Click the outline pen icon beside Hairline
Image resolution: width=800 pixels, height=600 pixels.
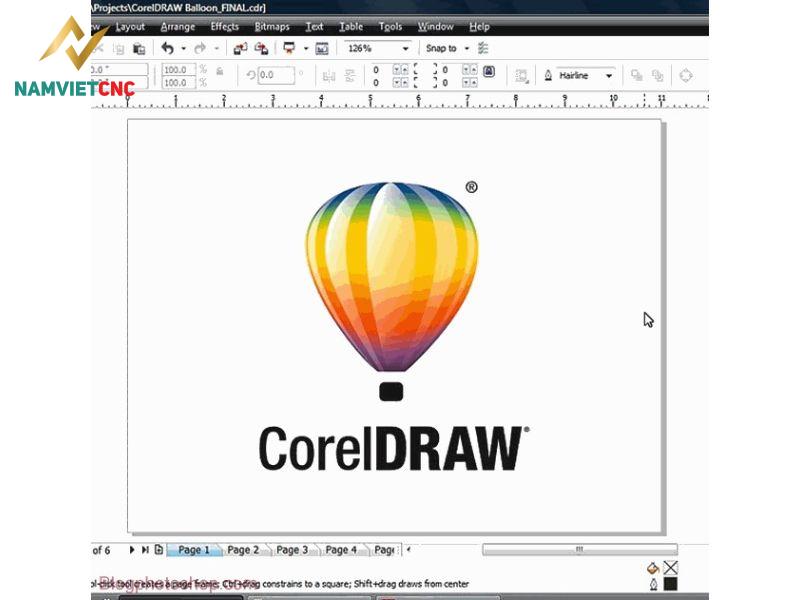coord(548,76)
